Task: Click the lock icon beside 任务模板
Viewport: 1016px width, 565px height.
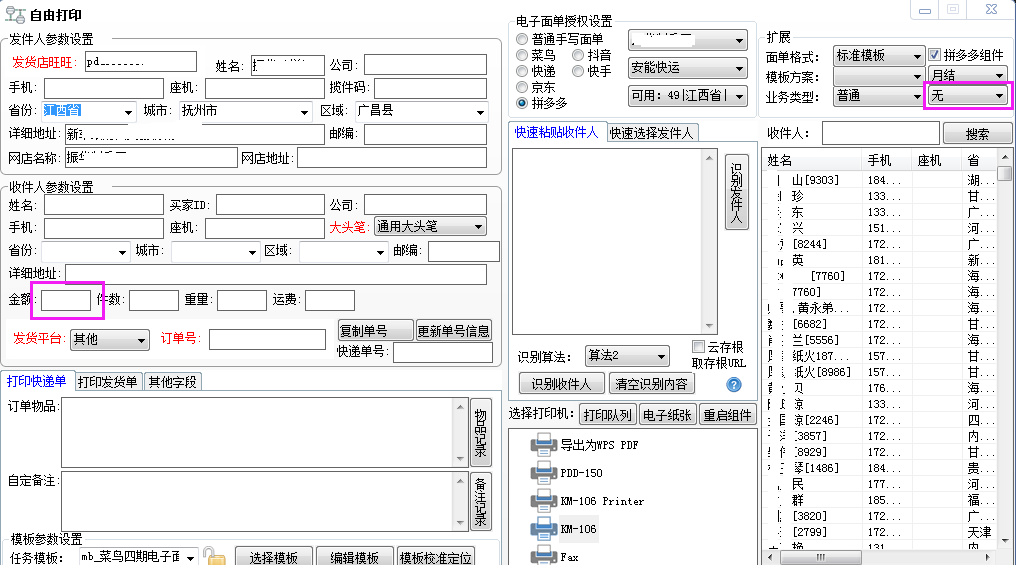Action: click(x=212, y=556)
